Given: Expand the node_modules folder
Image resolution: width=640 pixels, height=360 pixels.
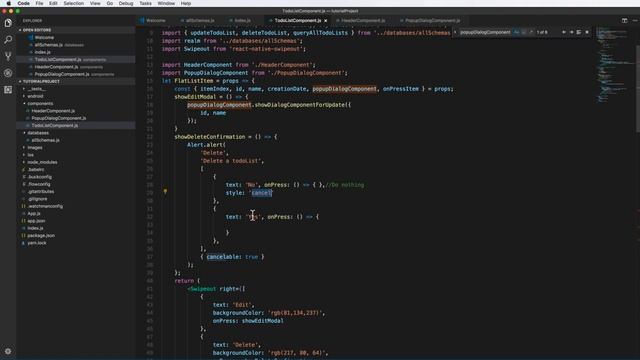Looking at the screenshot, I should [x=42, y=162].
